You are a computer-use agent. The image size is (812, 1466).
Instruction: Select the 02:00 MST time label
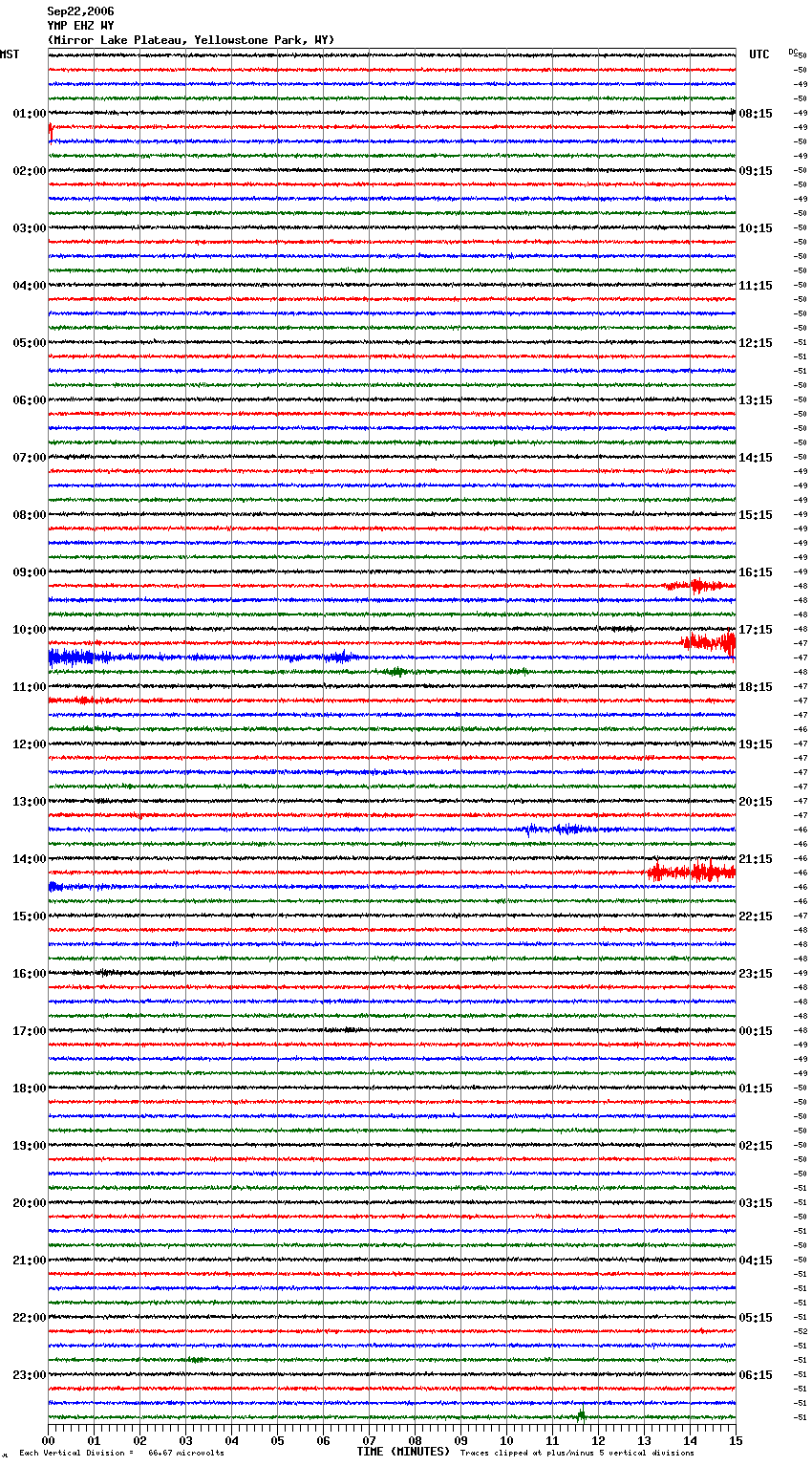30,171
